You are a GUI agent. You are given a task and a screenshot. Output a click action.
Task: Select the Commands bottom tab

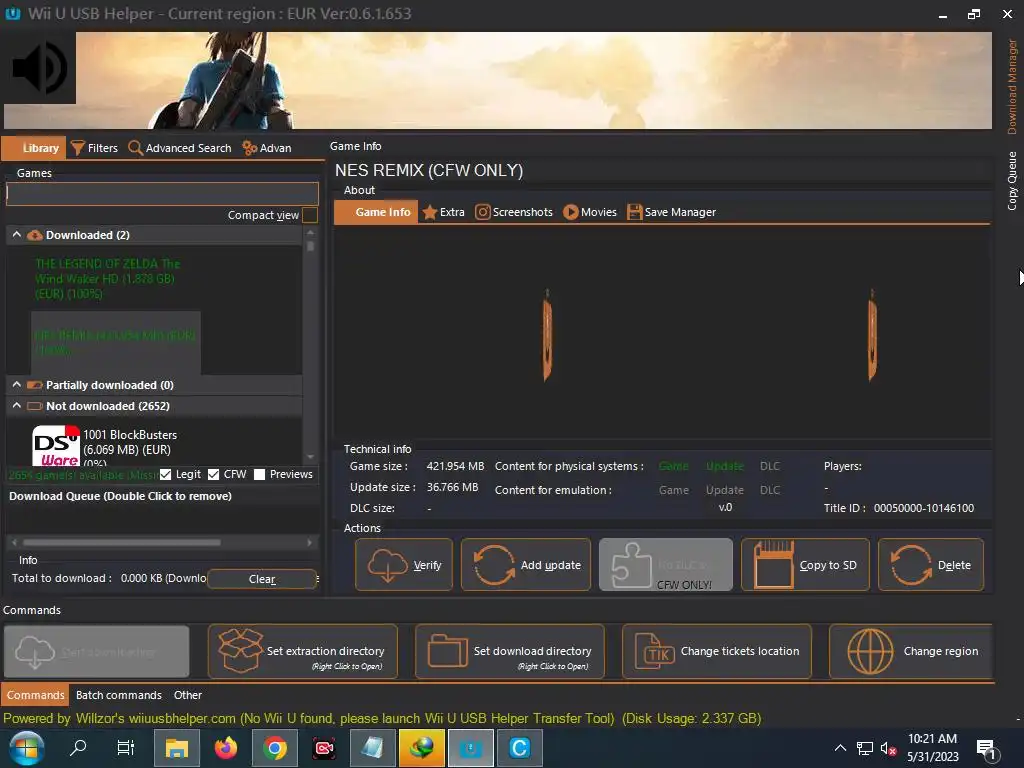pyautogui.click(x=35, y=695)
